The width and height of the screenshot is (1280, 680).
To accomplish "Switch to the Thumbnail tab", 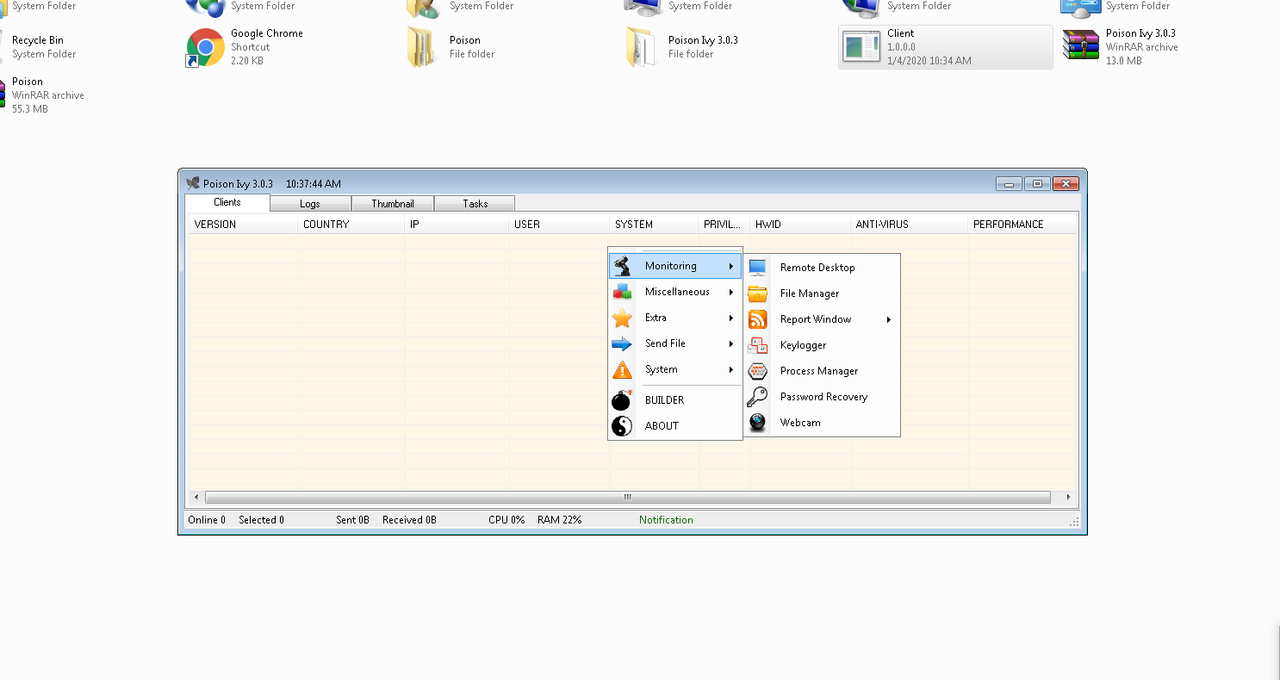I will coord(392,204).
